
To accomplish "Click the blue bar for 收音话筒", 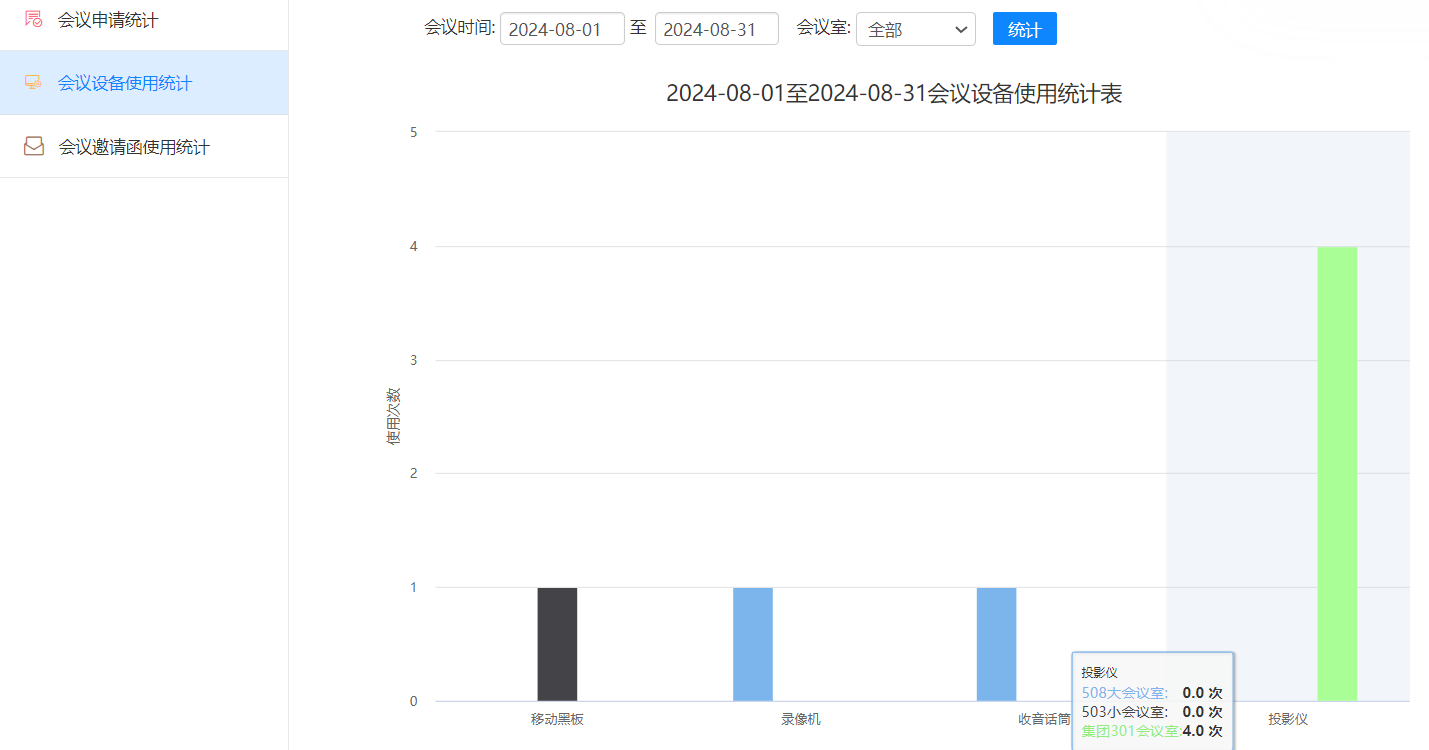I will point(996,644).
